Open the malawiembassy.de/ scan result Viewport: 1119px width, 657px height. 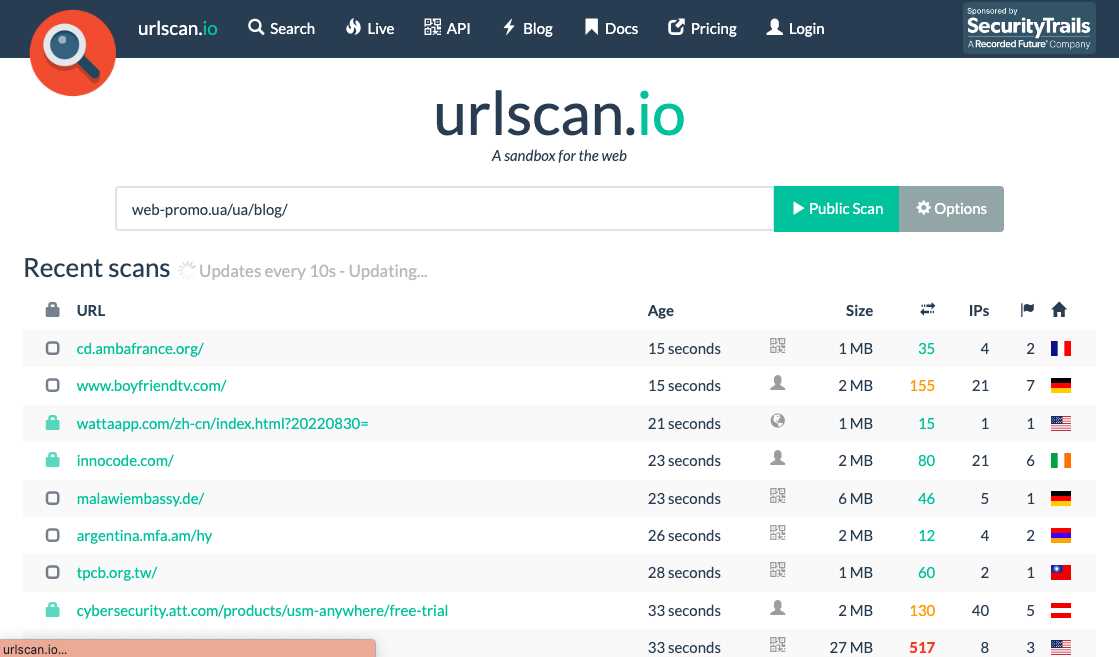coord(140,499)
